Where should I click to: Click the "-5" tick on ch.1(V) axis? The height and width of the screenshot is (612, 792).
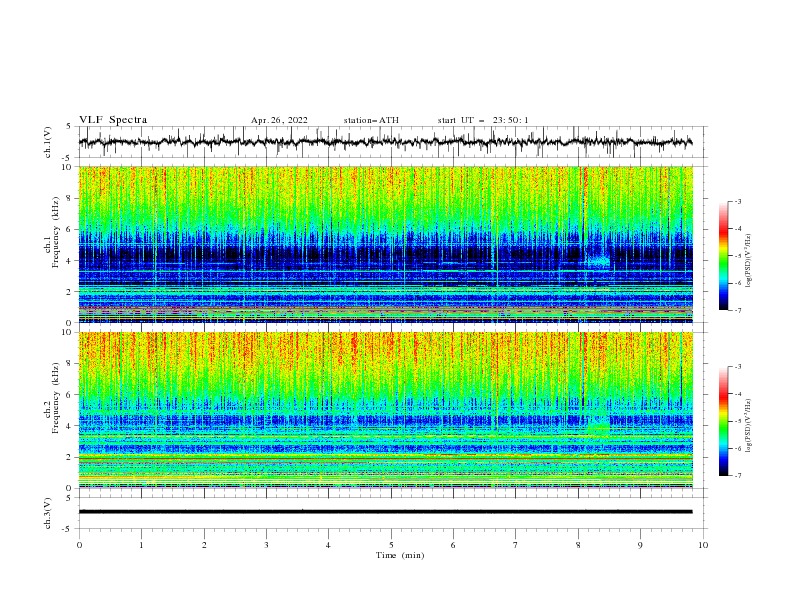click(68, 158)
